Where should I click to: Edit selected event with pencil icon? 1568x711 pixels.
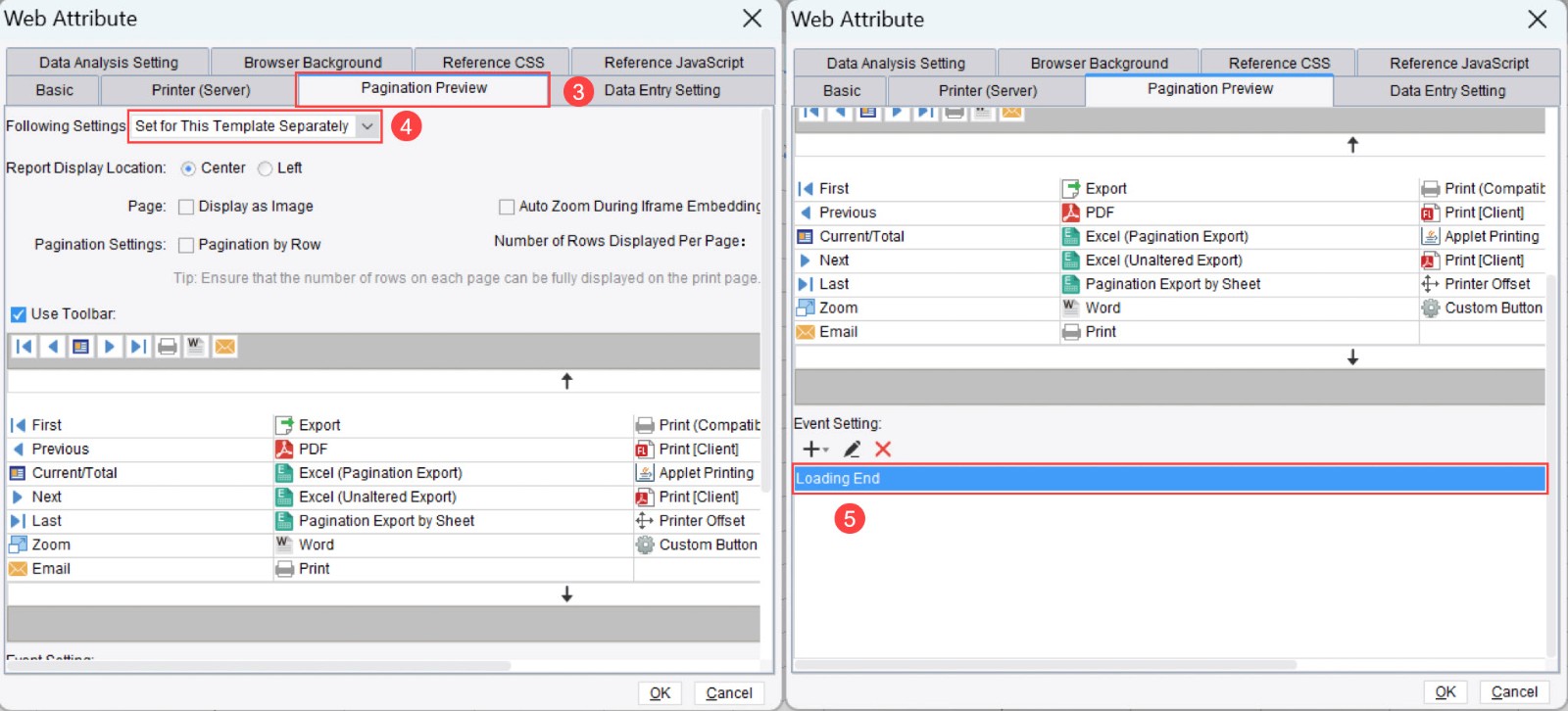coord(852,449)
